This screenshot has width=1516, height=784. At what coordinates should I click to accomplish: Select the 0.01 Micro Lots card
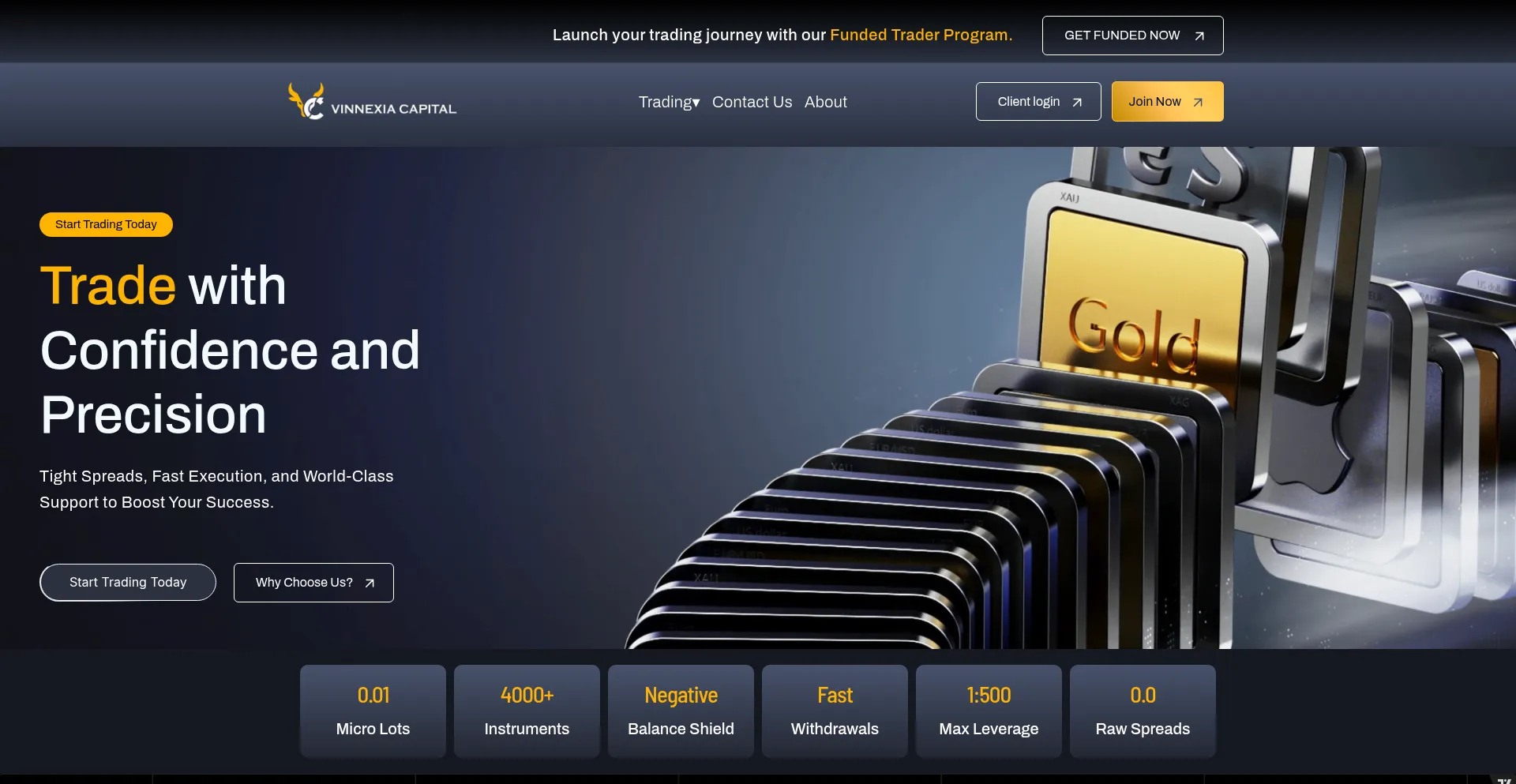(x=373, y=711)
